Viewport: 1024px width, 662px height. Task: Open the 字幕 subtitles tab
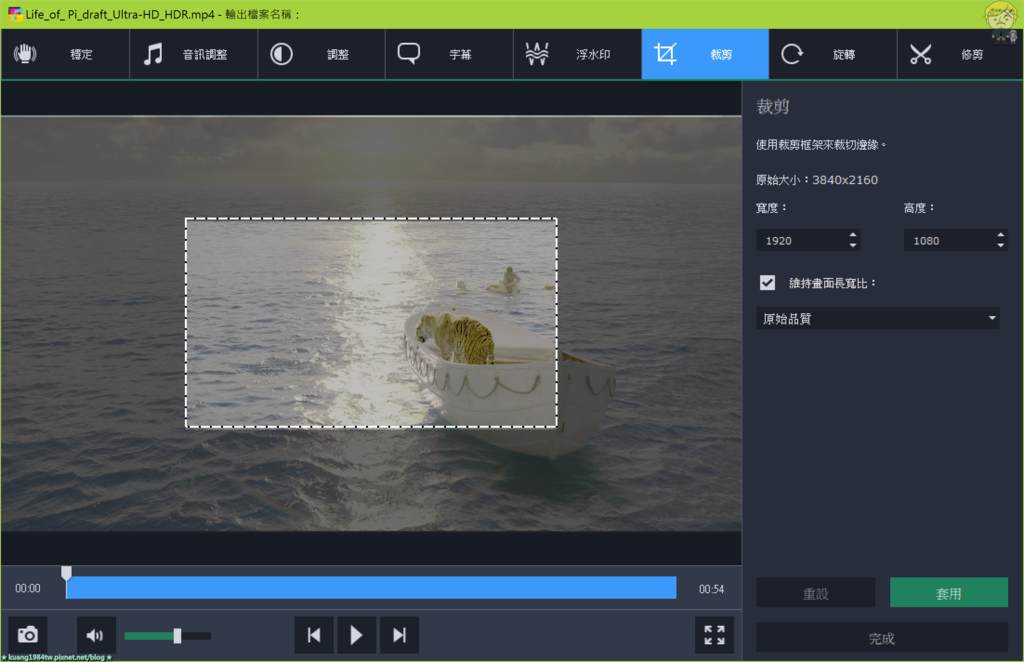click(449, 54)
